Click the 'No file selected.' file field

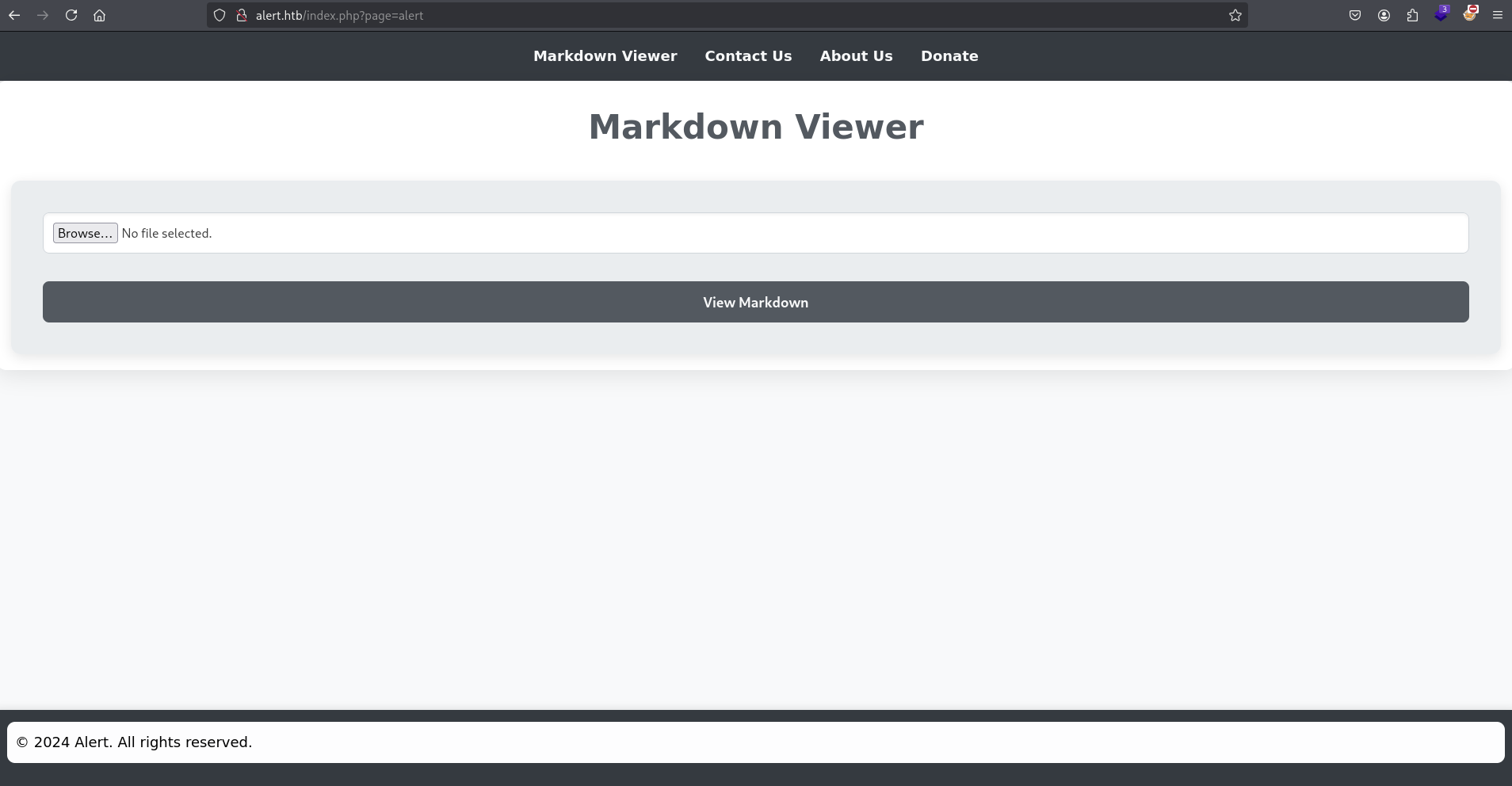[x=167, y=233]
